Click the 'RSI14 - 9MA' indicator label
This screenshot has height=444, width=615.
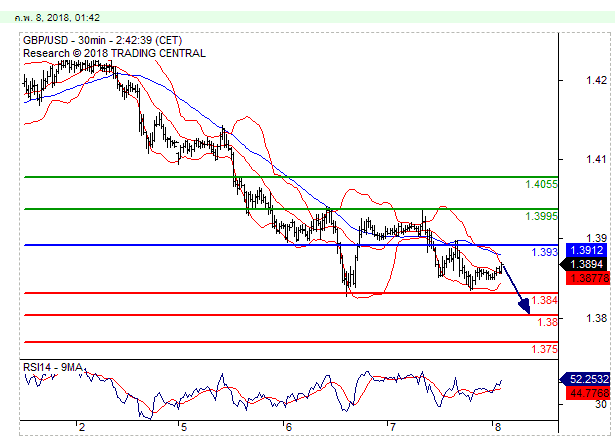coord(53,367)
